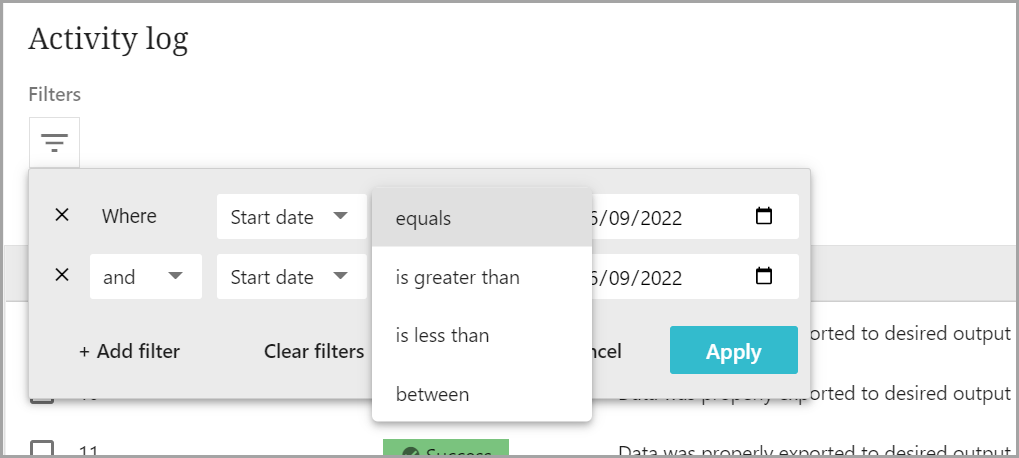Expand Start date dropdown in second row
This screenshot has height=458, width=1019.
click(291, 277)
